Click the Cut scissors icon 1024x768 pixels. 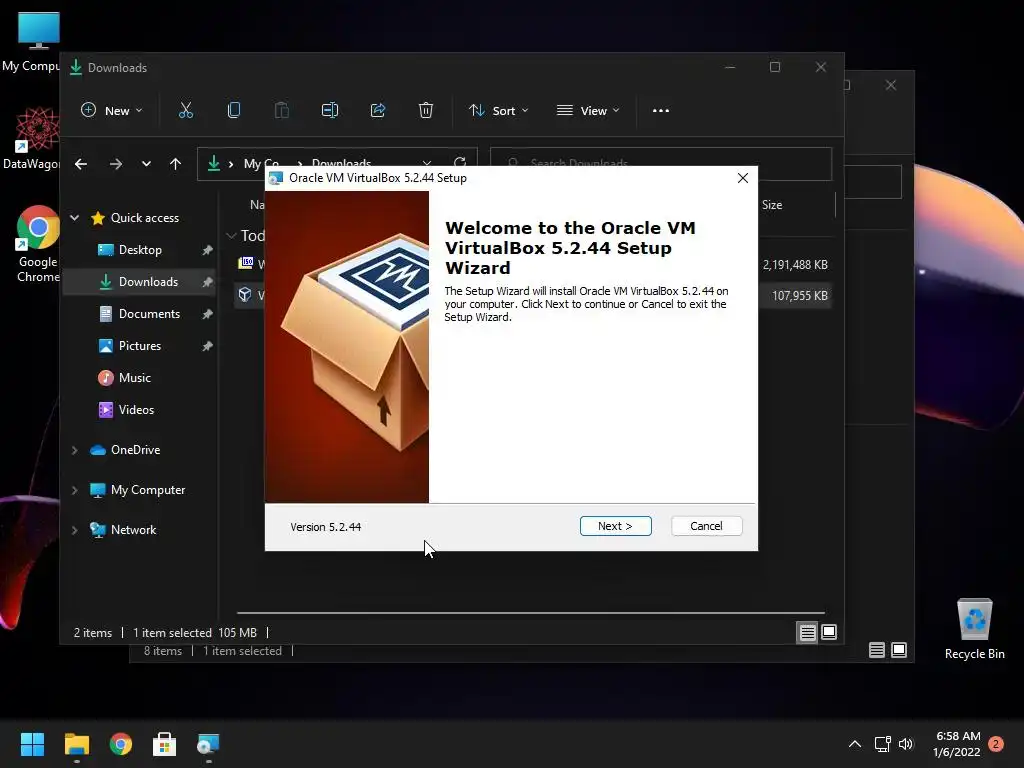click(185, 110)
